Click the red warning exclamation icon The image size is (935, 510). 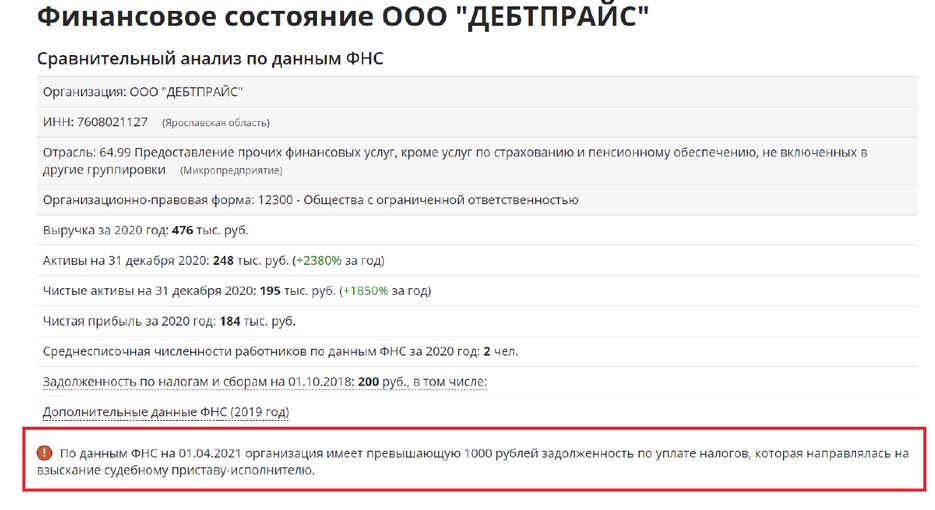point(45,453)
